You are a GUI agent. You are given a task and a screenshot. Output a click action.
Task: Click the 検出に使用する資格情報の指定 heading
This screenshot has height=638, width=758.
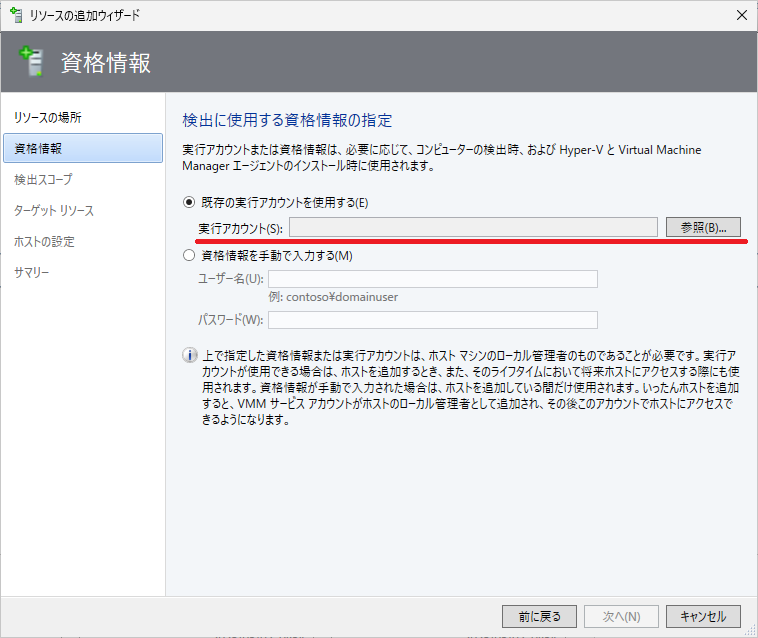coord(287,120)
